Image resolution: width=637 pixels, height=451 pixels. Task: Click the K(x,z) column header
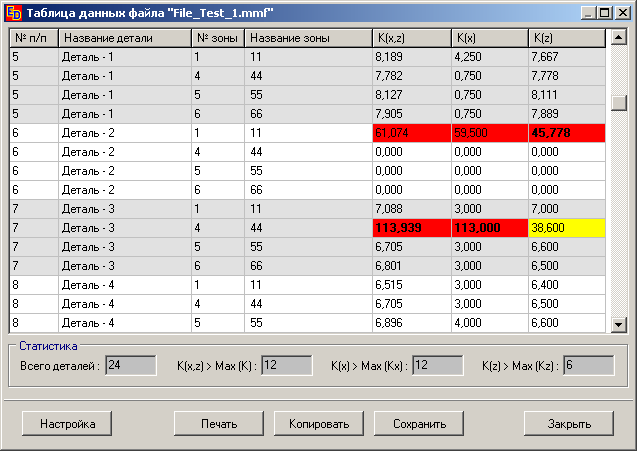pos(410,38)
